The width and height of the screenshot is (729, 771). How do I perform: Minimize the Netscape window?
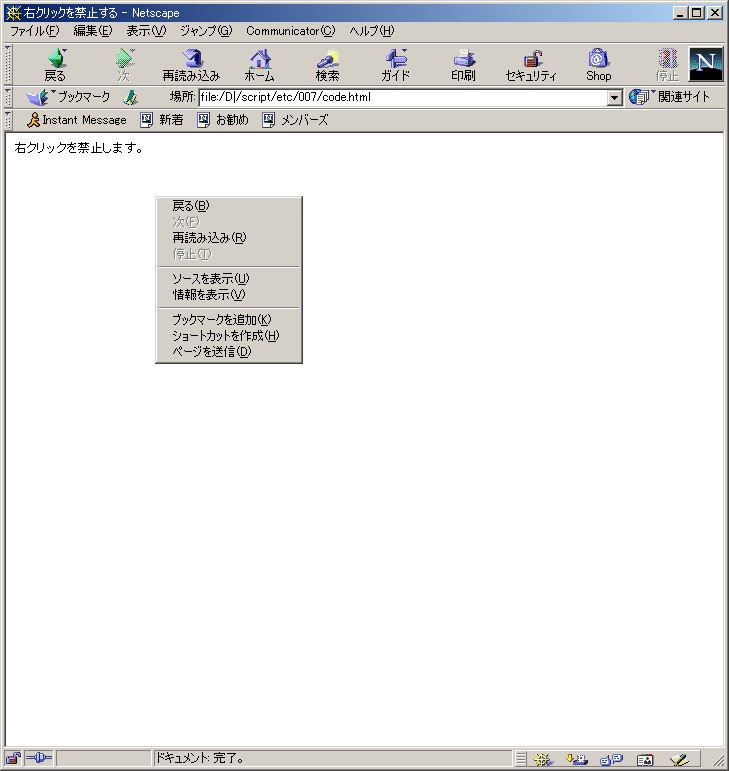(680, 13)
